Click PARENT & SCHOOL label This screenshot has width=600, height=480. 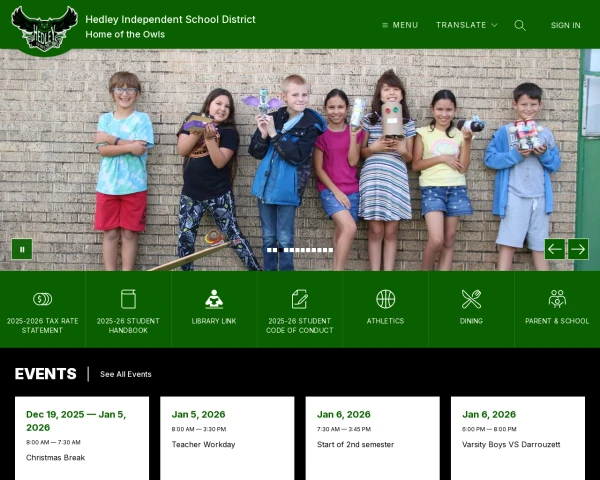pyautogui.click(x=557, y=321)
